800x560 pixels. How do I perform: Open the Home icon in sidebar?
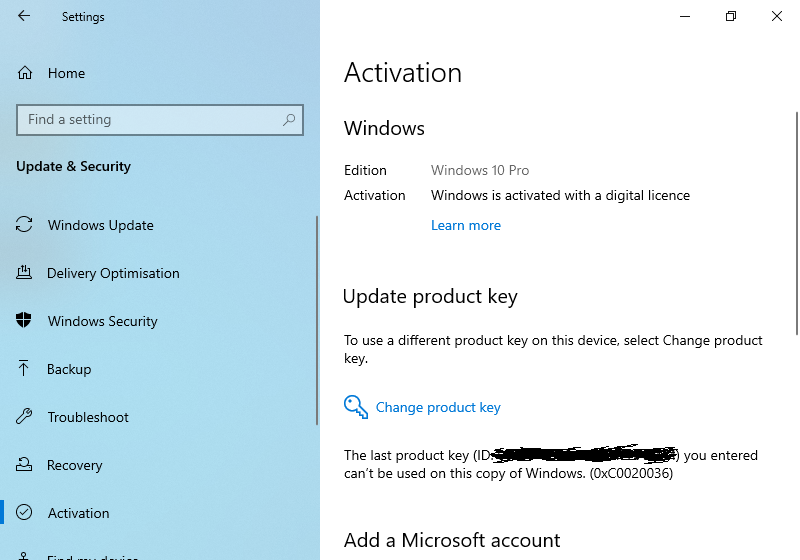[25, 73]
